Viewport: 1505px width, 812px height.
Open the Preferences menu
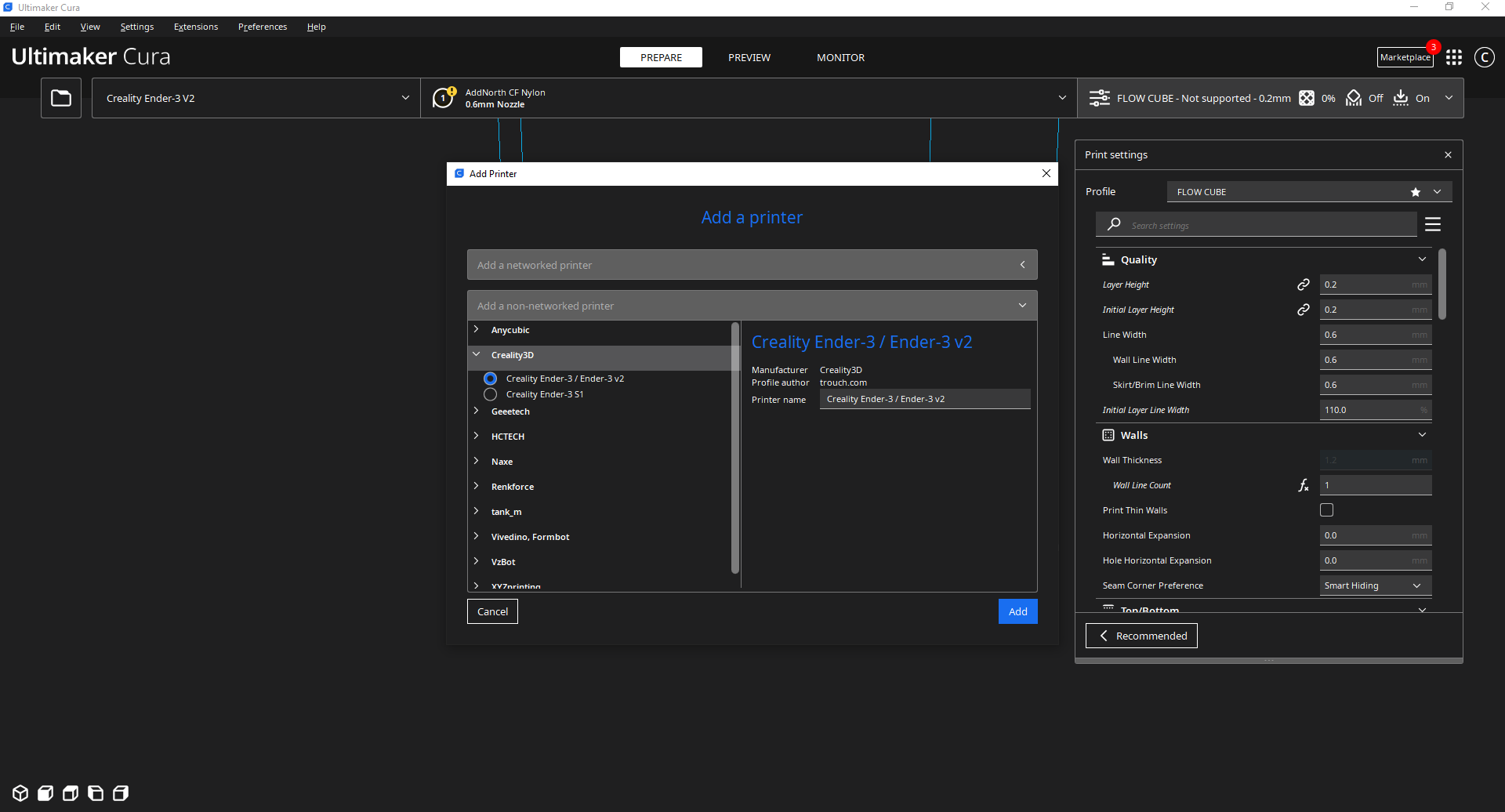click(x=263, y=27)
